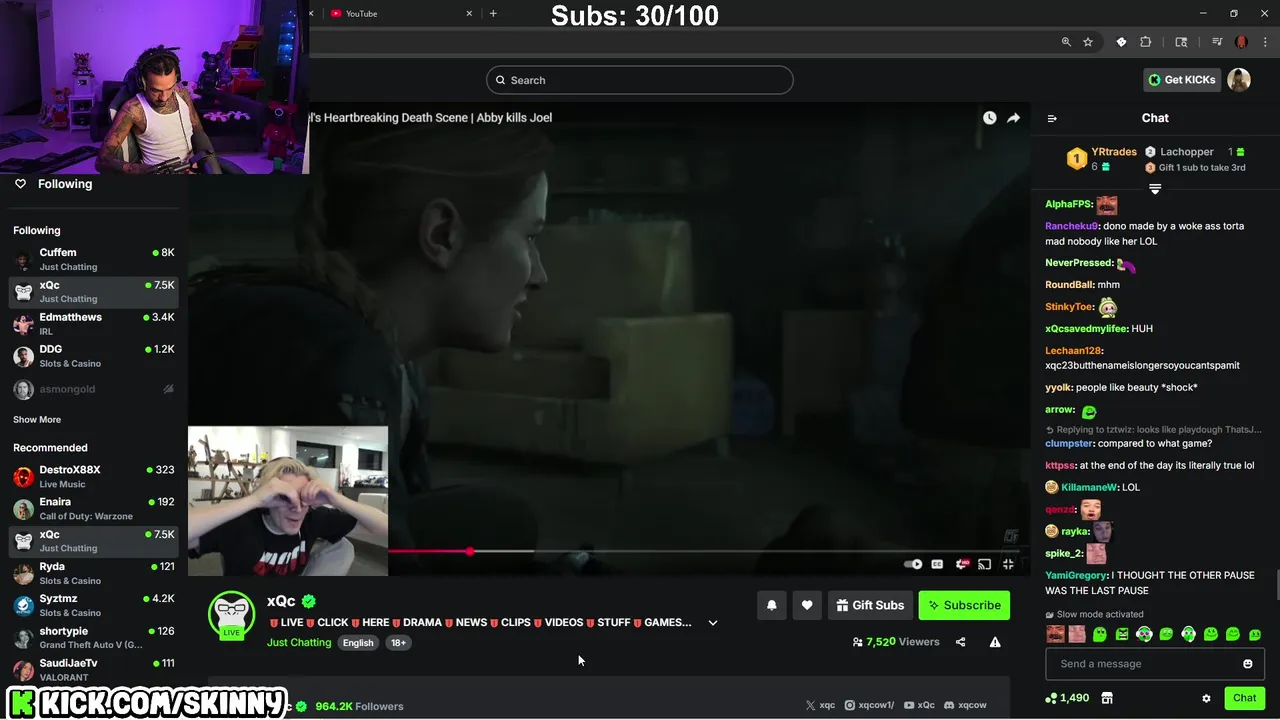Click the Gift Subs button
The height and width of the screenshot is (720, 1280).
[869, 605]
